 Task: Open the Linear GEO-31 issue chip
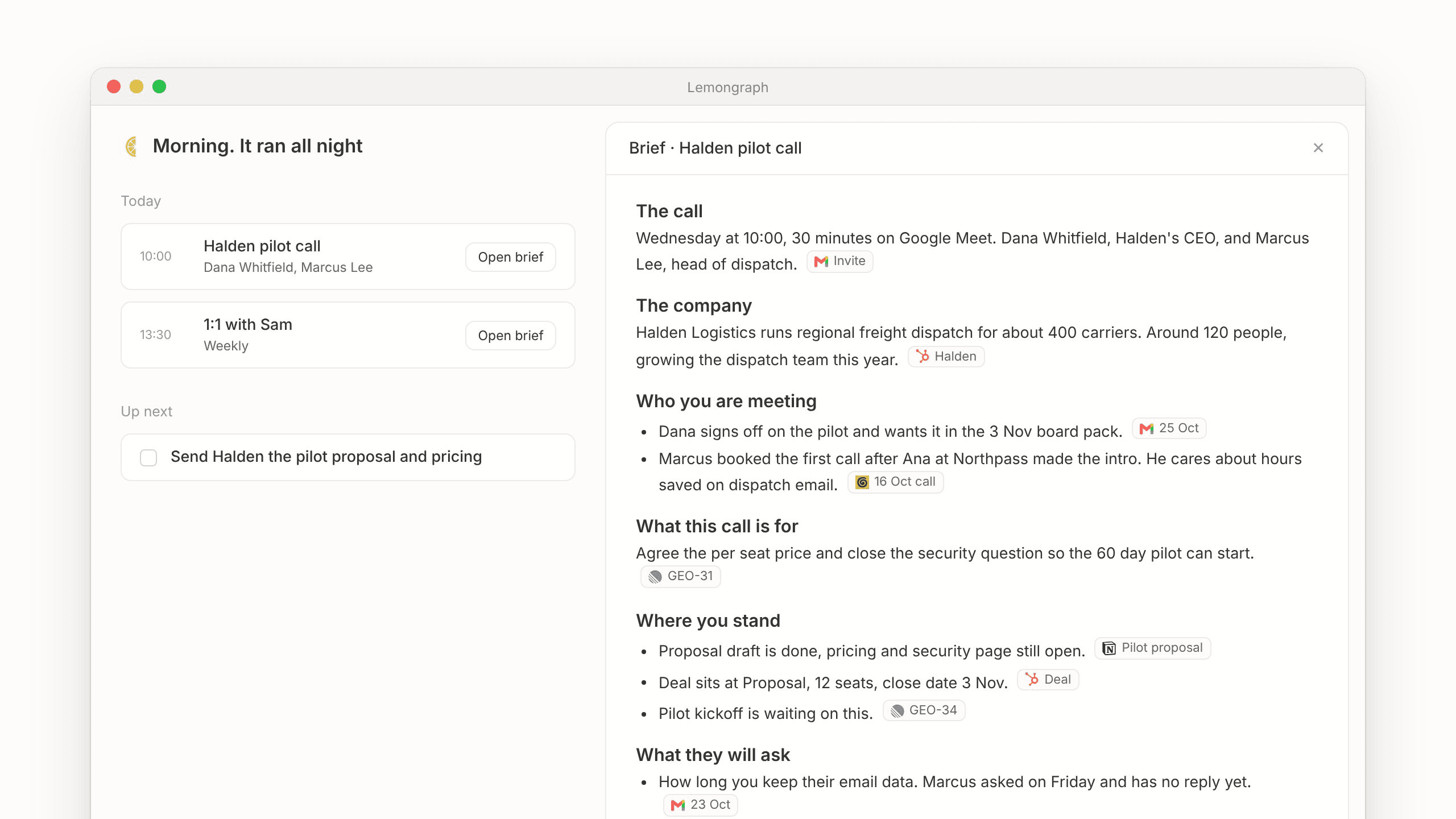(x=681, y=576)
